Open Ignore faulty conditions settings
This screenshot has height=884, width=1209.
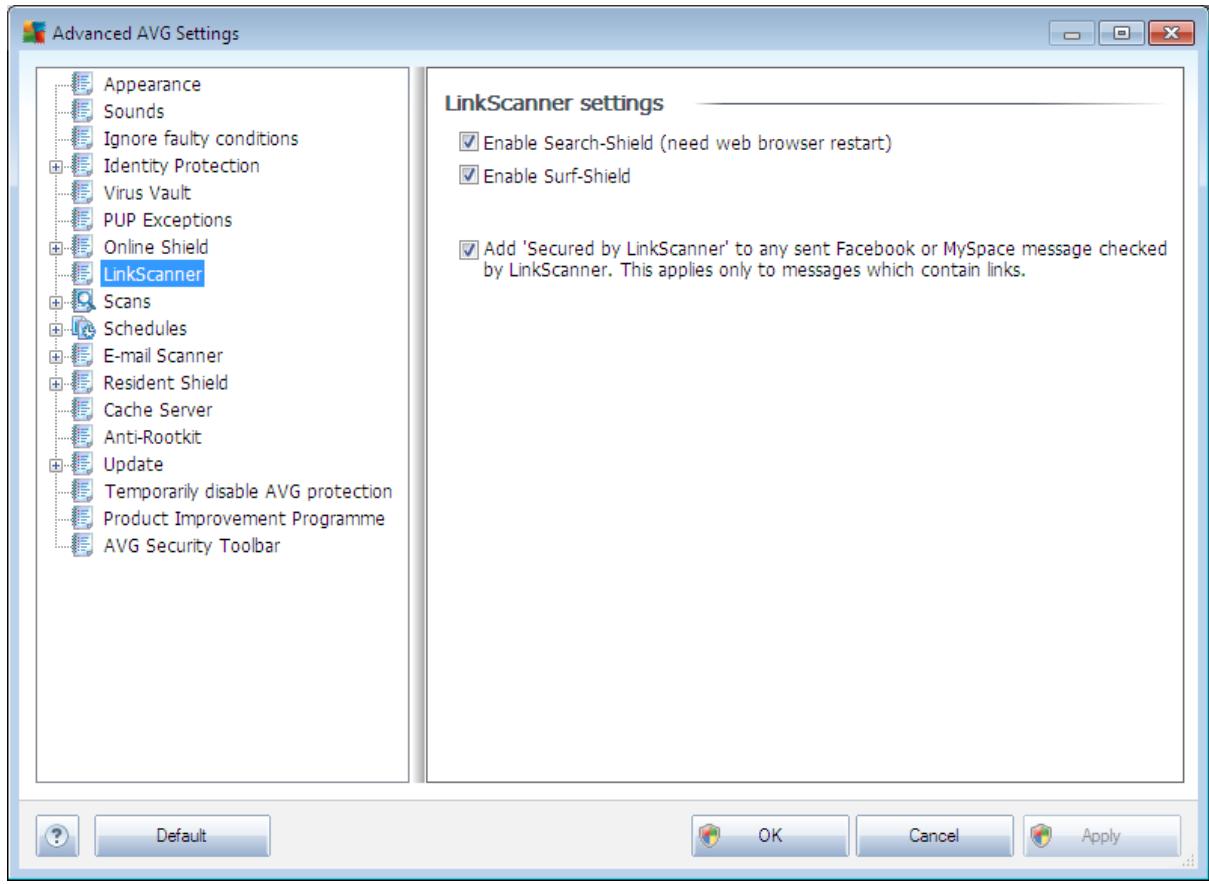click(x=201, y=139)
